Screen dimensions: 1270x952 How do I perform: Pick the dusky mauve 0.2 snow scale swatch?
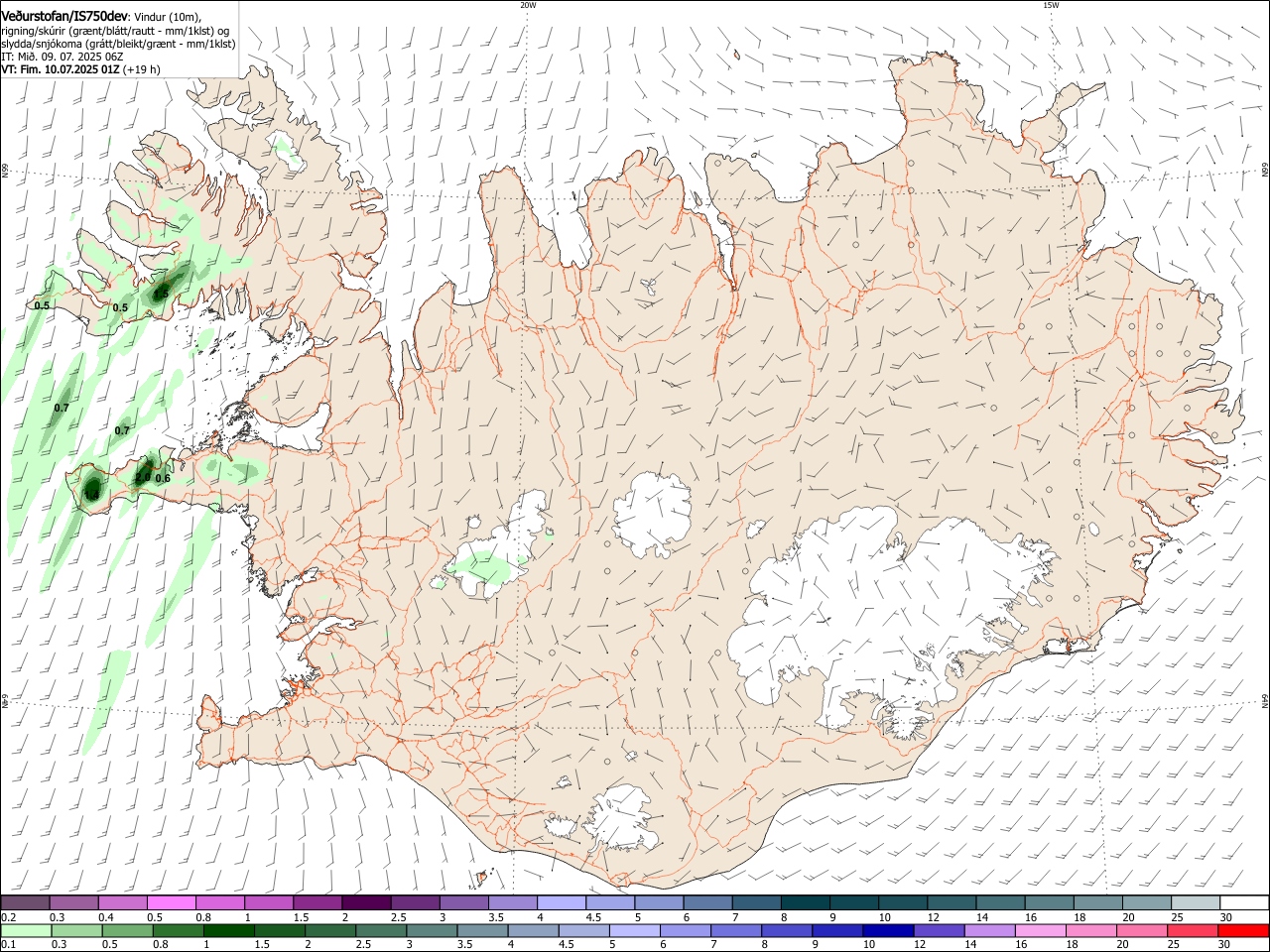click(25, 902)
